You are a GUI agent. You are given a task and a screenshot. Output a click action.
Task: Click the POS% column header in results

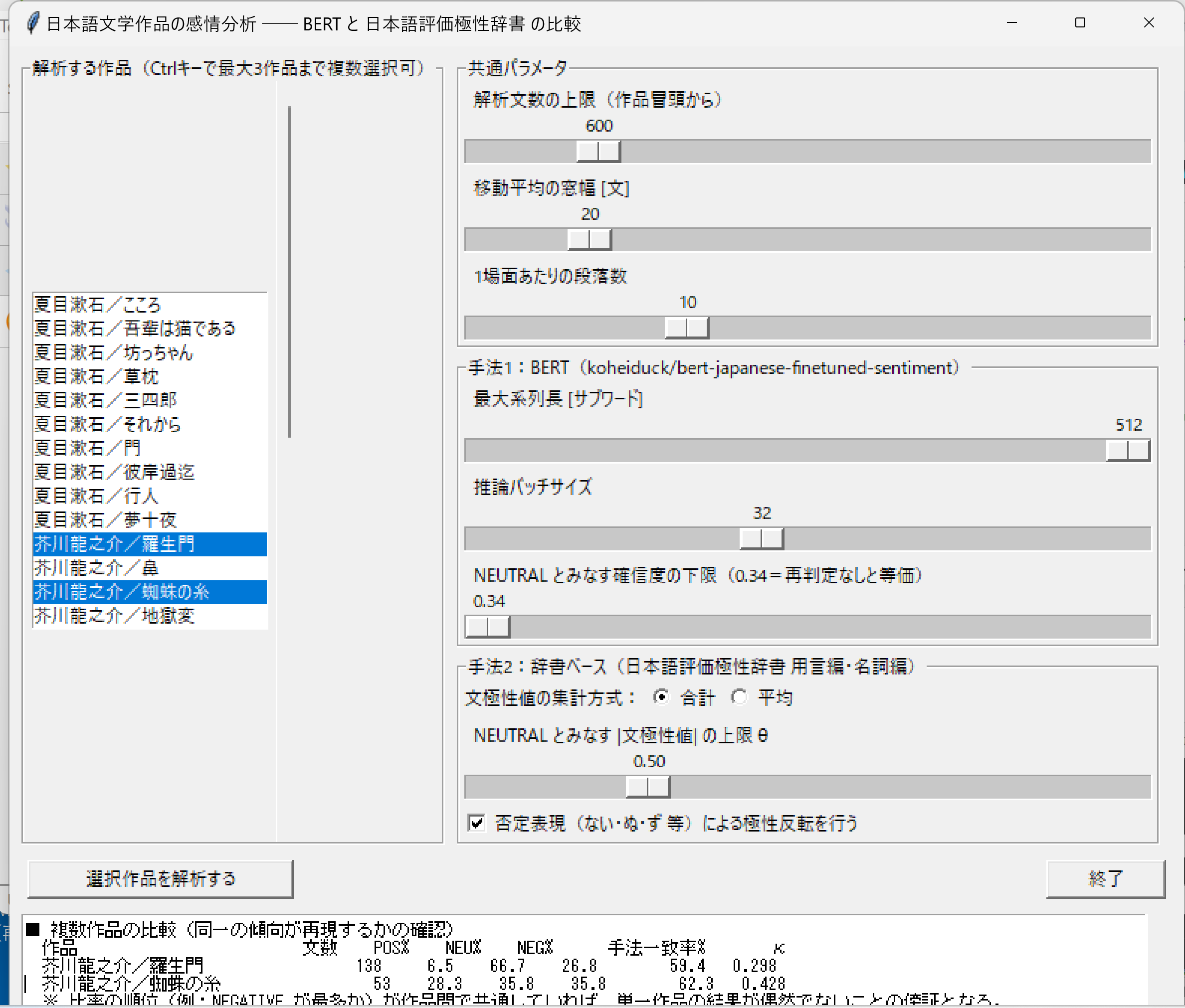(392, 948)
